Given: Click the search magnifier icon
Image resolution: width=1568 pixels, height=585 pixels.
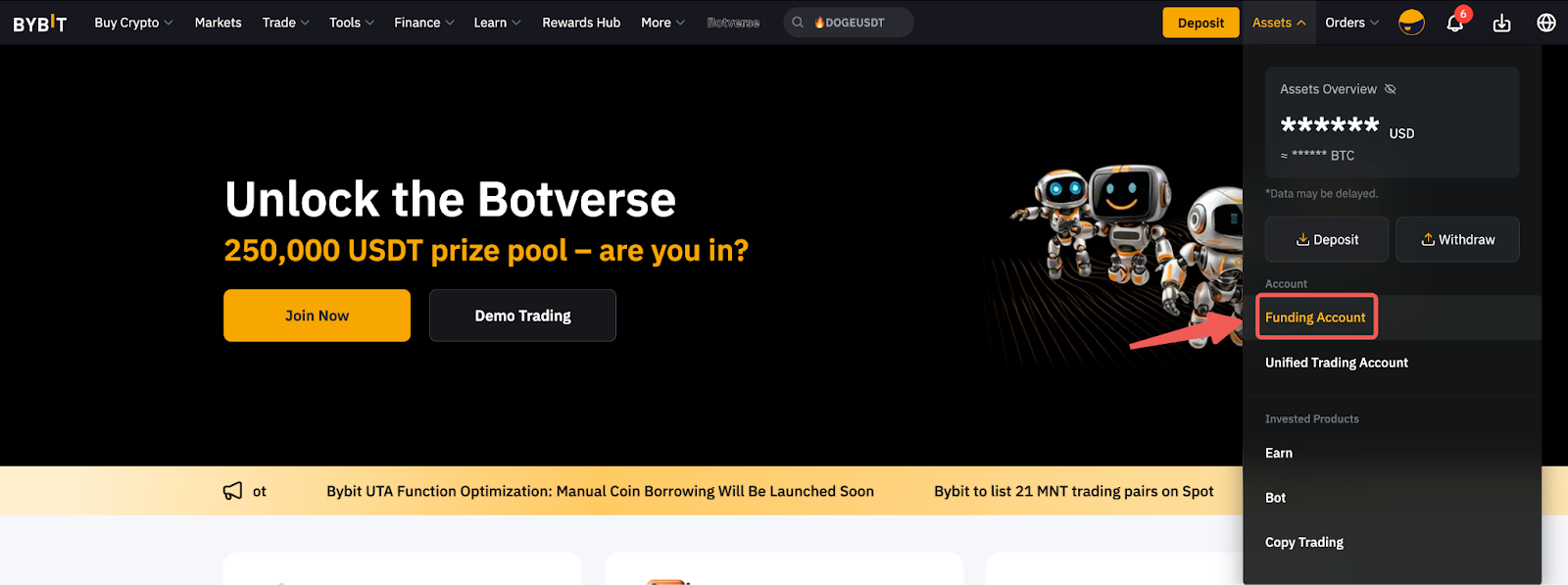Looking at the screenshot, I should 798,23.
